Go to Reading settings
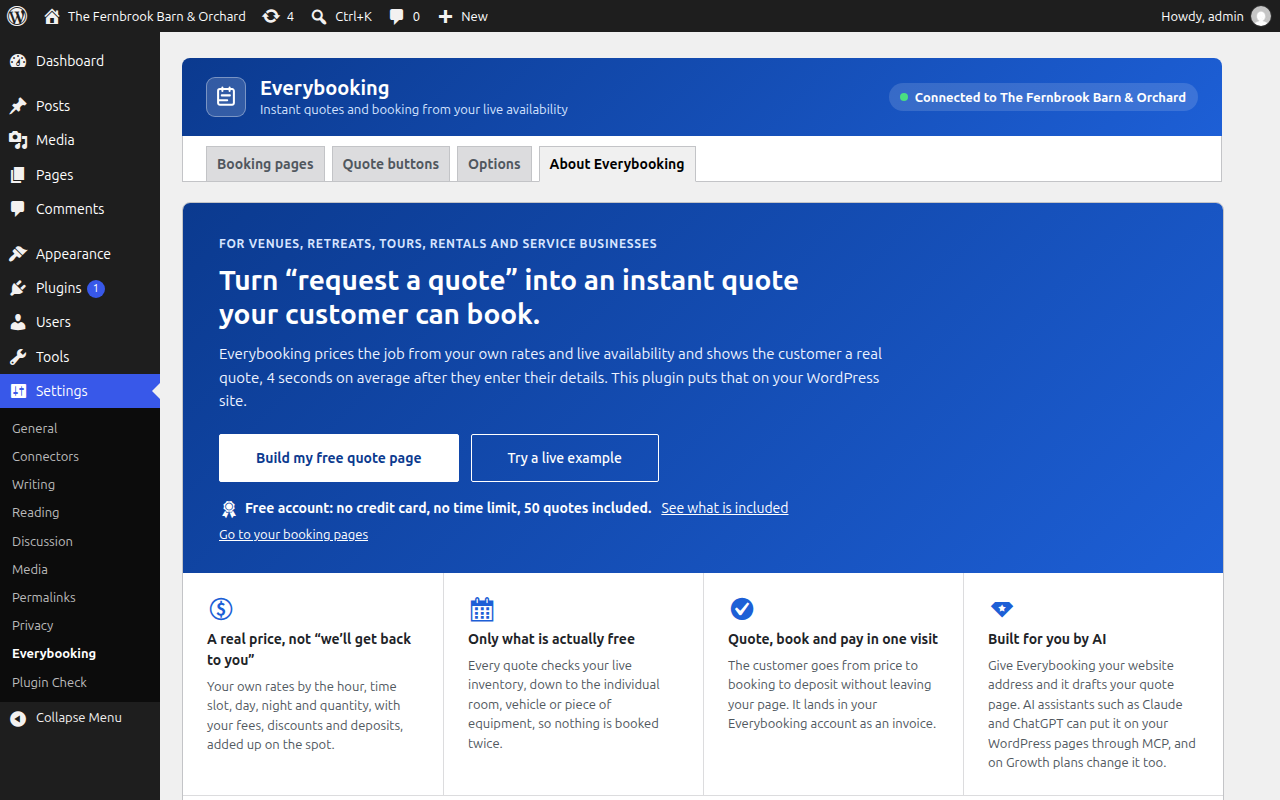Viewport: 1280px width, 800px height. pyautogui.click(x=80, y=512)
